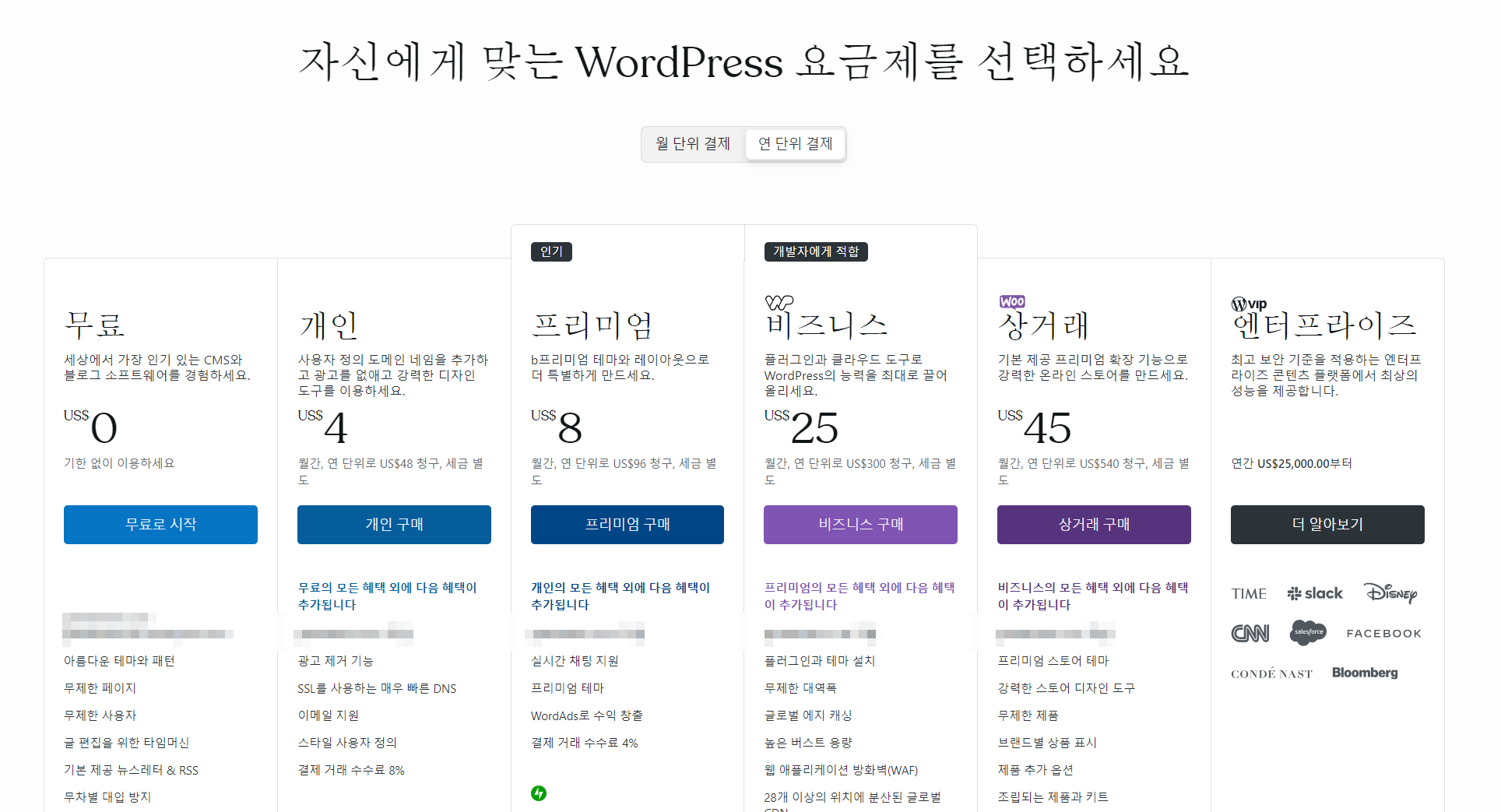The width and height of the screenshot is (1501, 812).
Task: Click the 상거래 plan heading
Action: (1043, 325)
